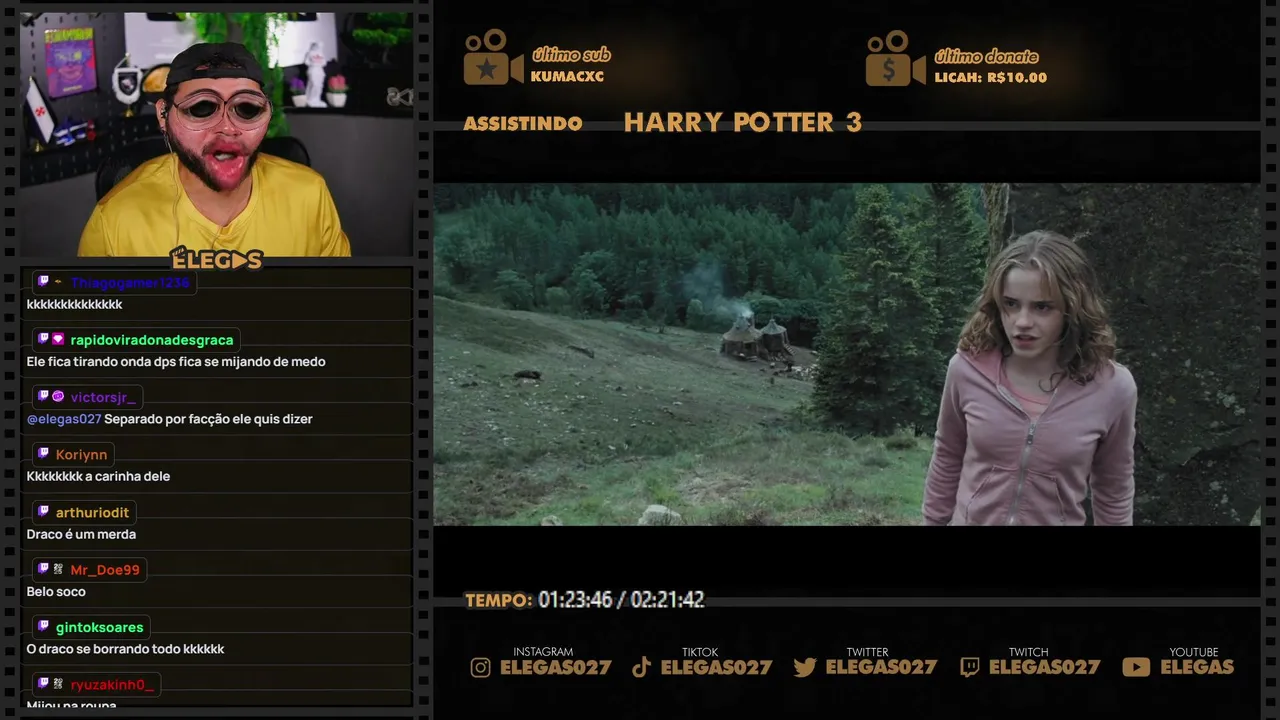This screenshot has height=720, width=1280.
Task: Click message 'Draco é um merda'
Action: point(81,534)
